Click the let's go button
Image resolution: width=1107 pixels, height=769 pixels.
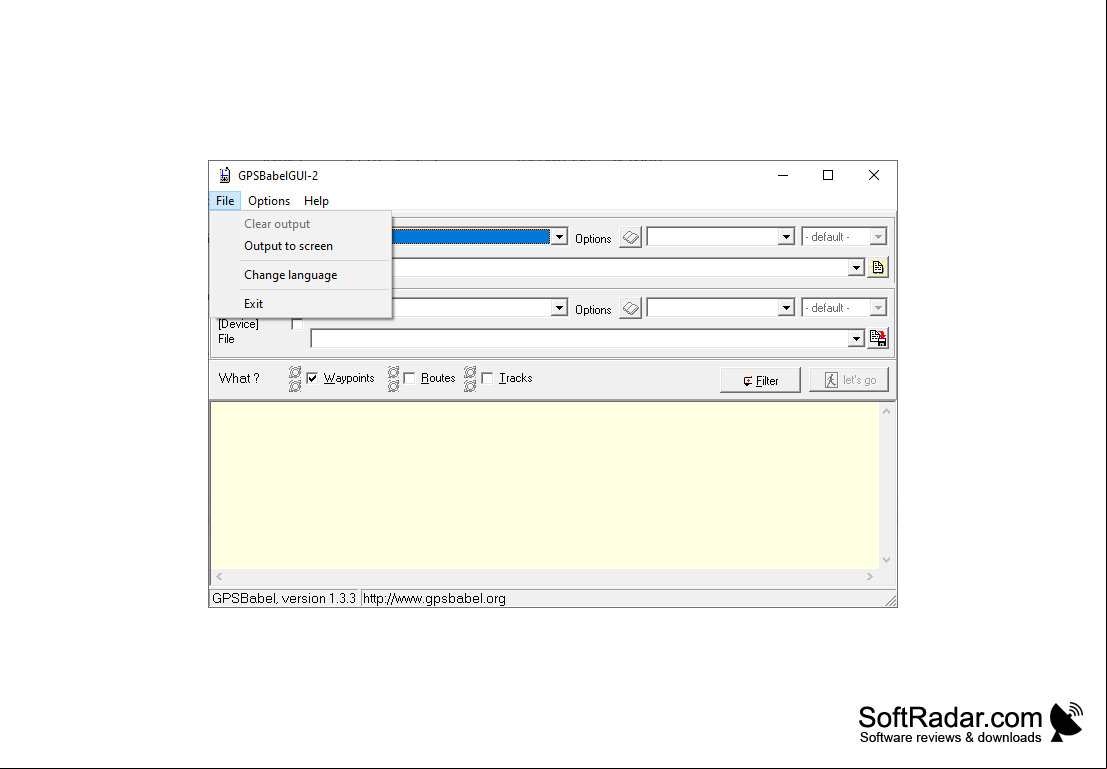click(849, 380)
